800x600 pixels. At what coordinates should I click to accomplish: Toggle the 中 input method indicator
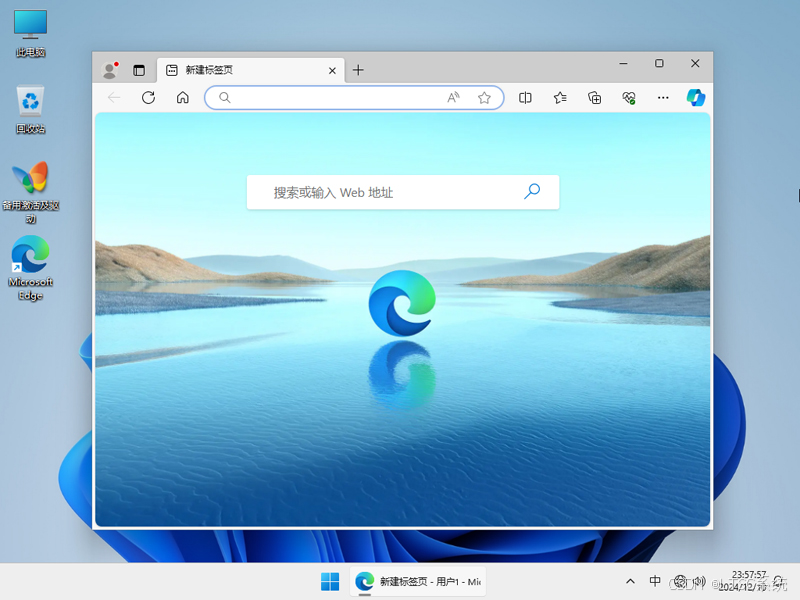pyautogui.click(x=655, y=581)
